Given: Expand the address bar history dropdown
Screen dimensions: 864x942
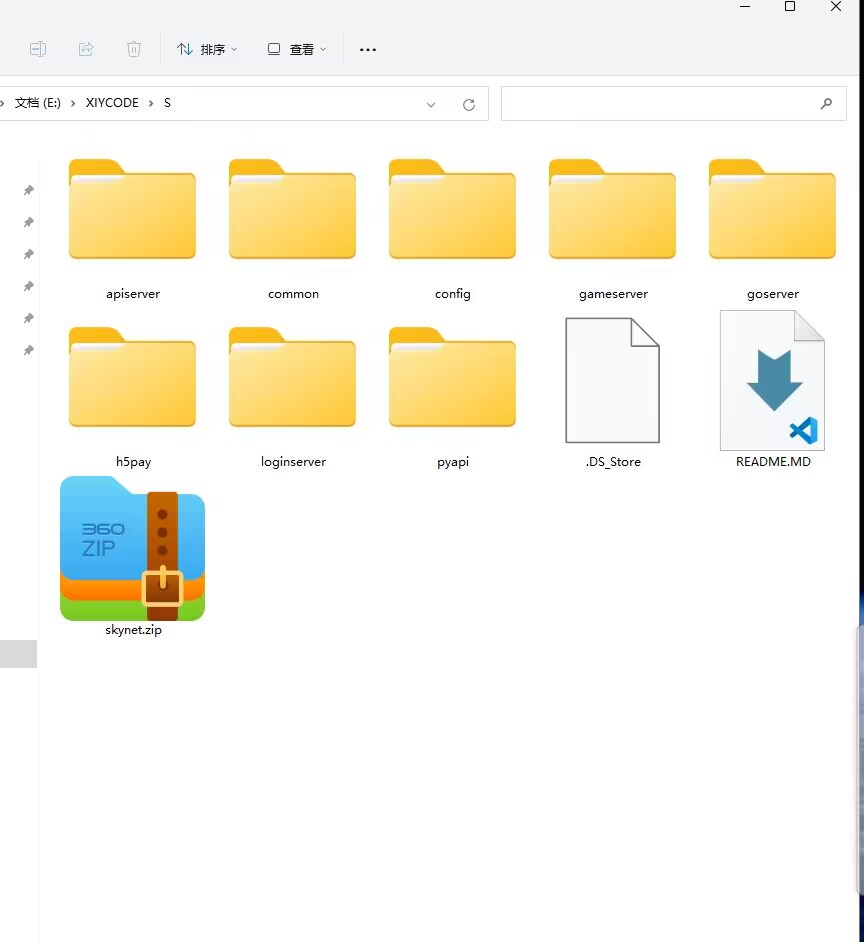Looking at the screenshot, I should (x=431, y=104).
